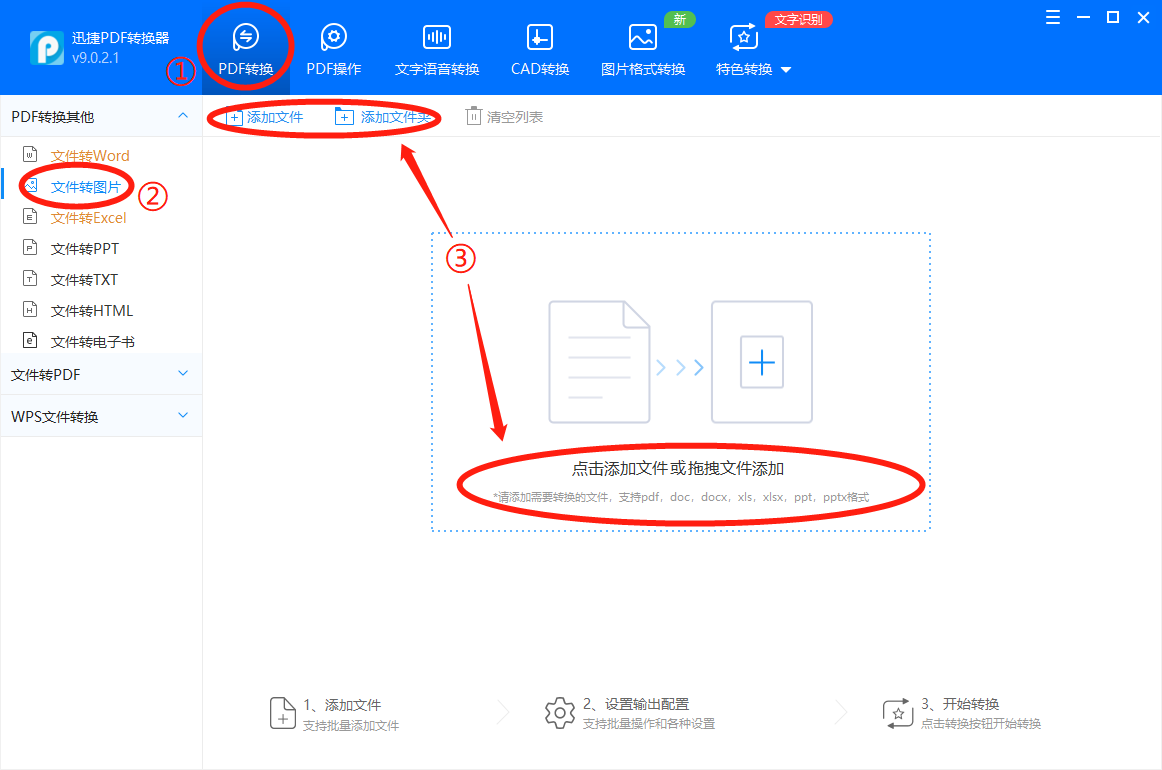Click step 1、添加文件 label
Image resolution: width=1162 pixels, height=770 pixels.
pos(342,705)
